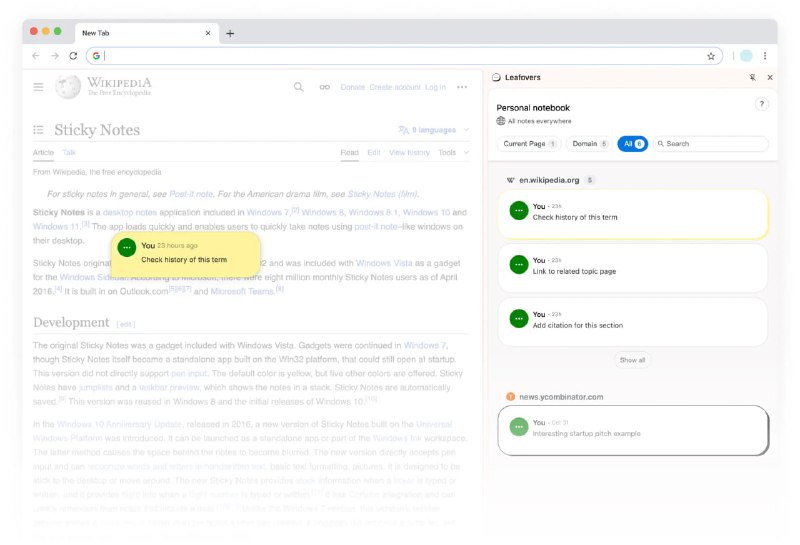Click avatar of 'Link to related topic page' card
Screen dimensions: 800x545
(519, 264)
